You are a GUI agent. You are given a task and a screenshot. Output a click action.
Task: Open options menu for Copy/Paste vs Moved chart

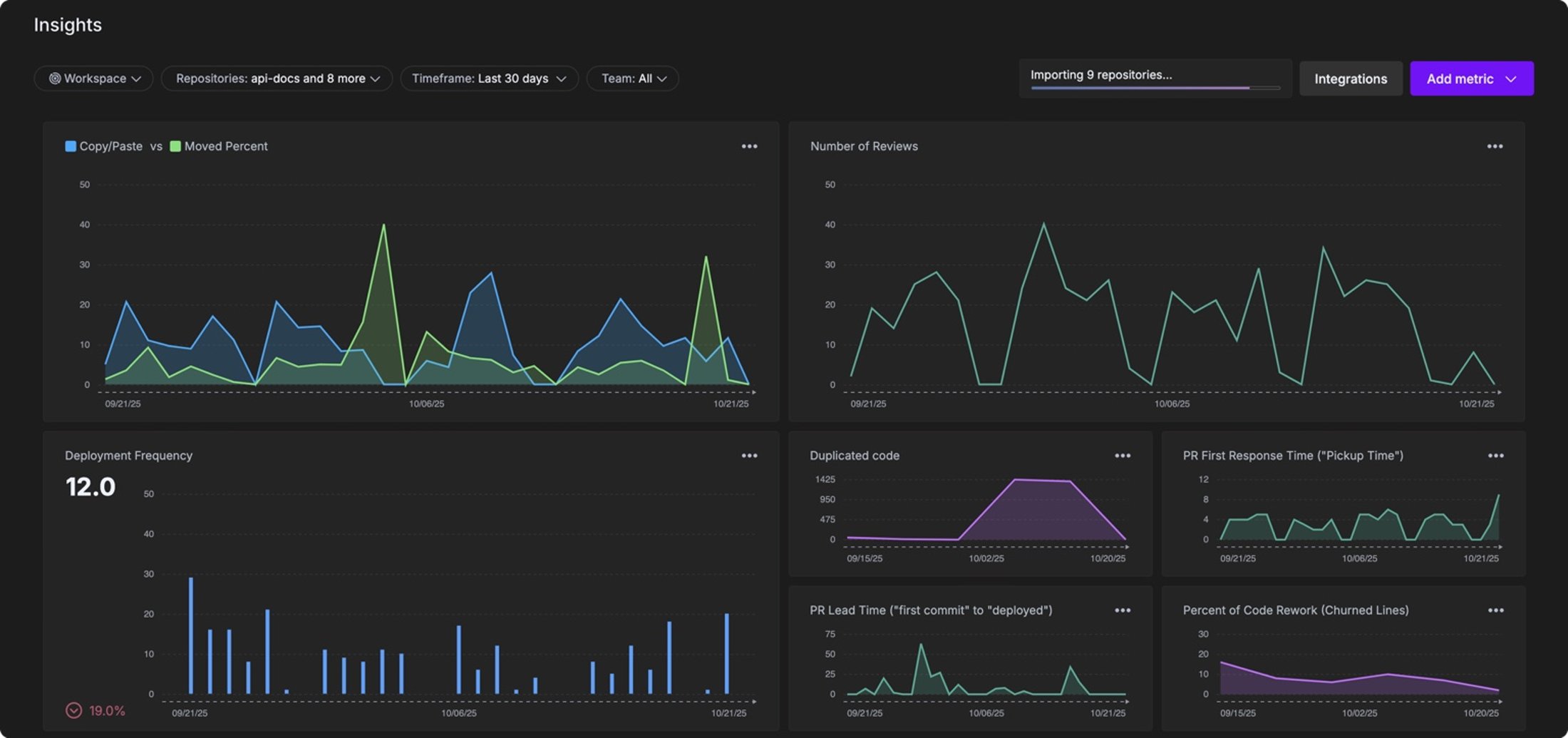[x=749, y=146]
